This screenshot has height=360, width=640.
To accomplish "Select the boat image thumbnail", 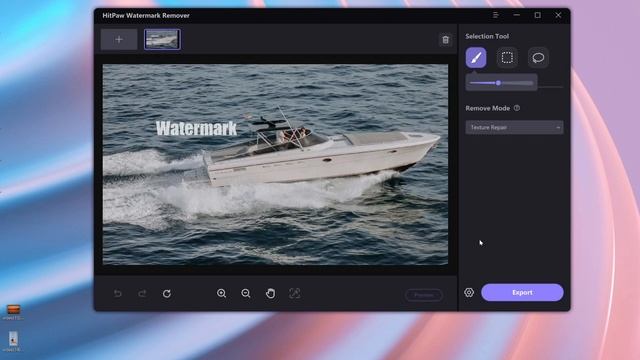I will coord(162,40).
